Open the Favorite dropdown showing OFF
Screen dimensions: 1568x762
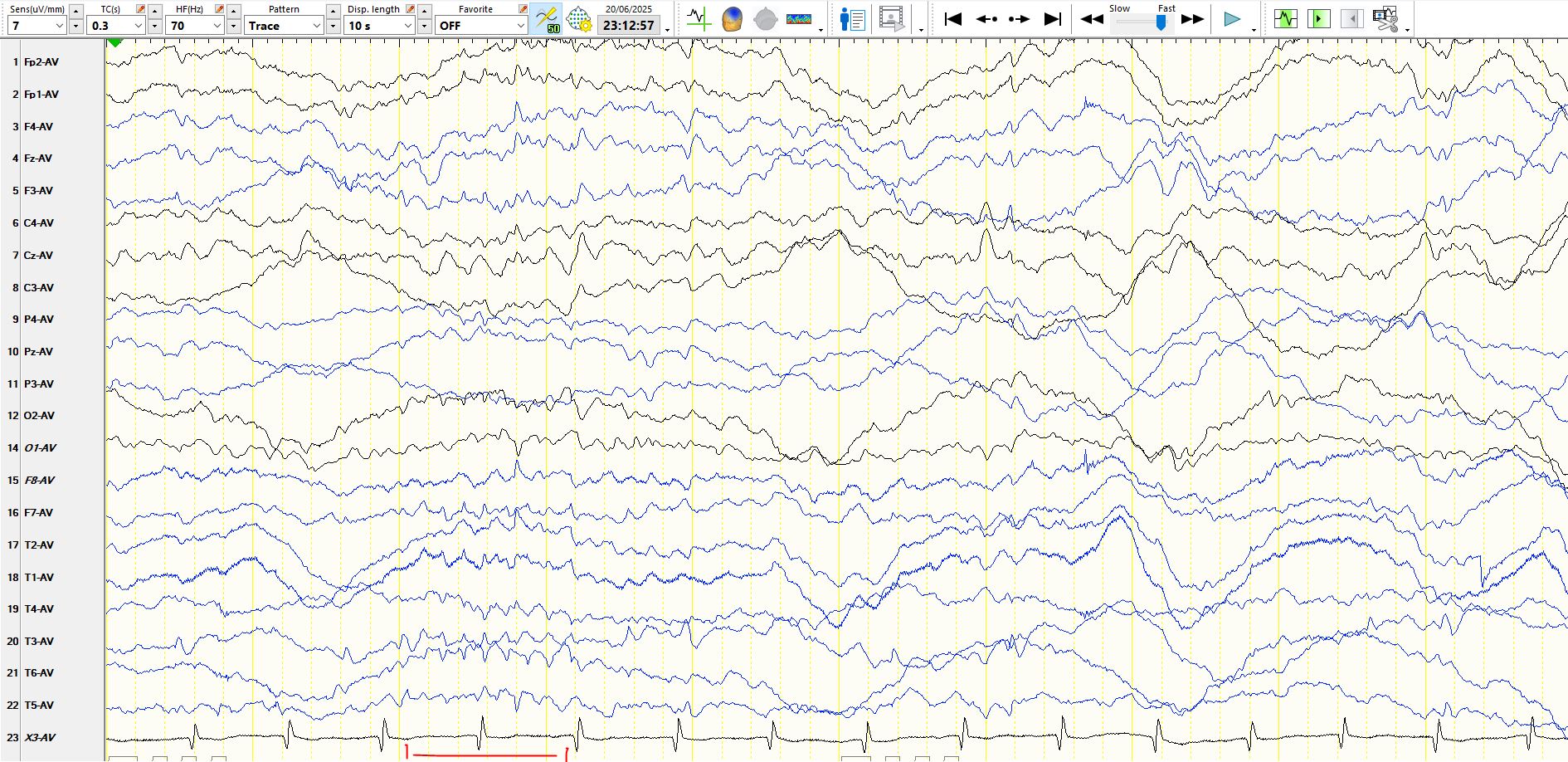[x=481, y=26]
